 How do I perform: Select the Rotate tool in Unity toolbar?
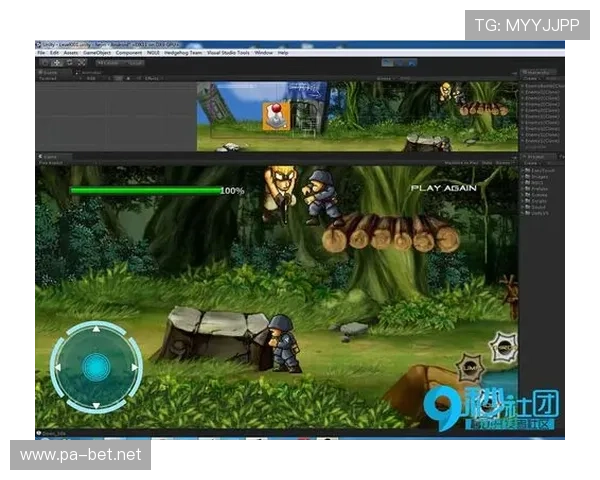click(69, 63)
